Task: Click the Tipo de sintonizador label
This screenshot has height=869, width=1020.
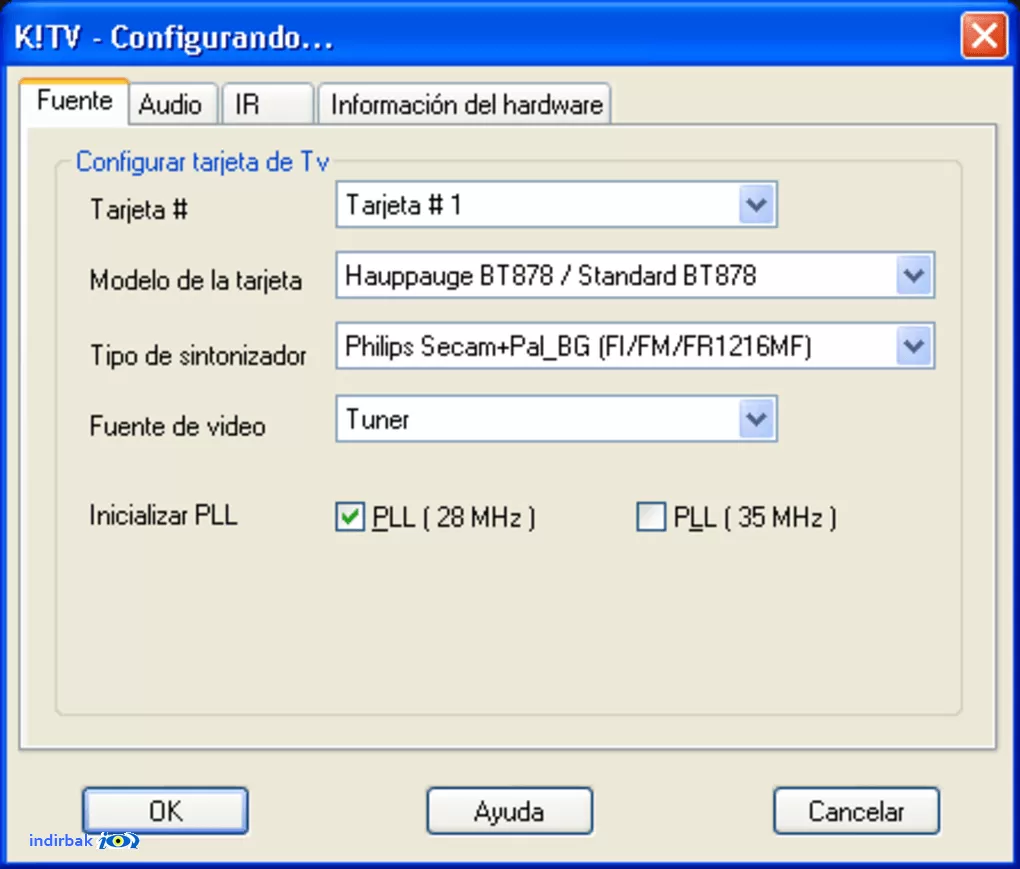Action: tap(198, 355)
